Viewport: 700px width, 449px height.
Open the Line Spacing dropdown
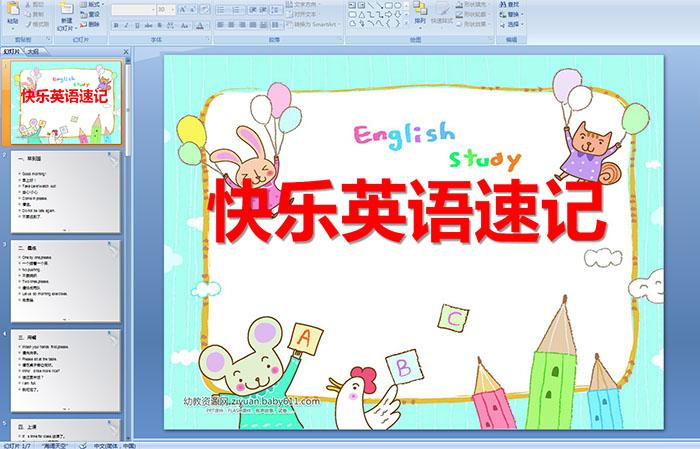tap(277, 9)
